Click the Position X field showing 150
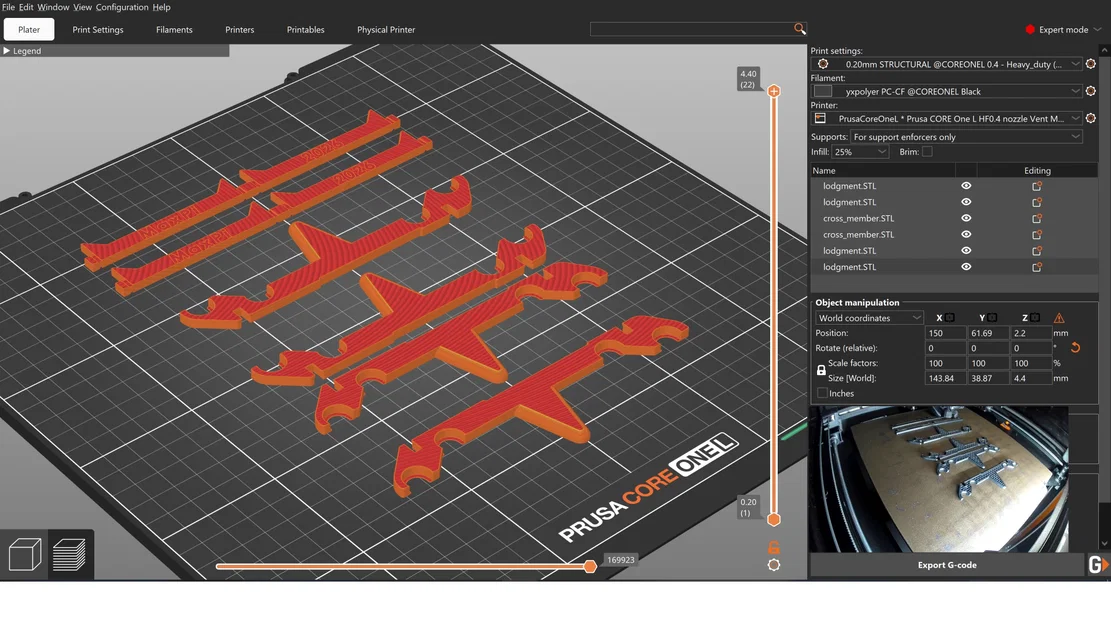The image size is (1111, 625). pyautogui.click(x=946, y=333)
